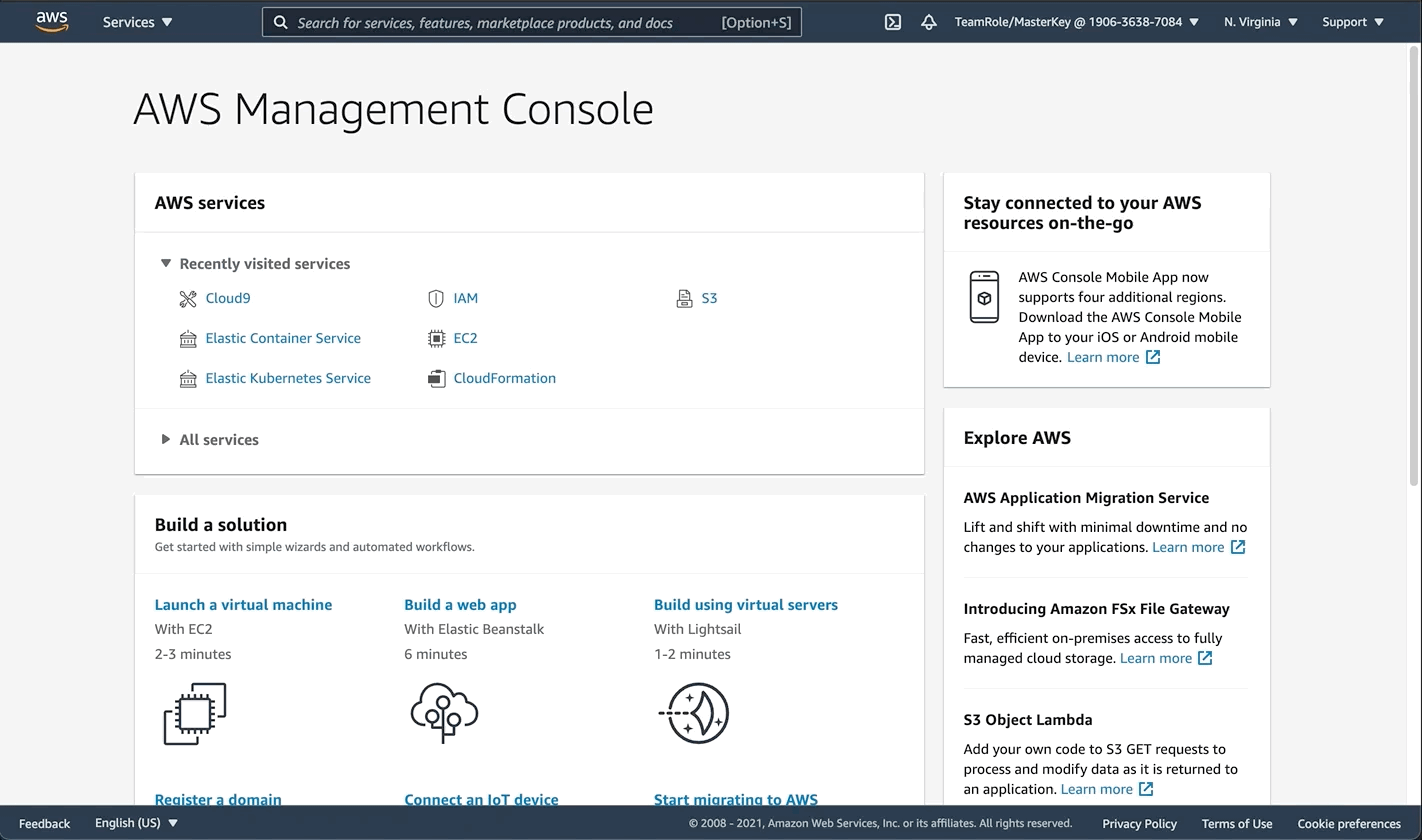Click the Elastic Container Service icon
This screenshot has width=1422, height=840.
188,338
